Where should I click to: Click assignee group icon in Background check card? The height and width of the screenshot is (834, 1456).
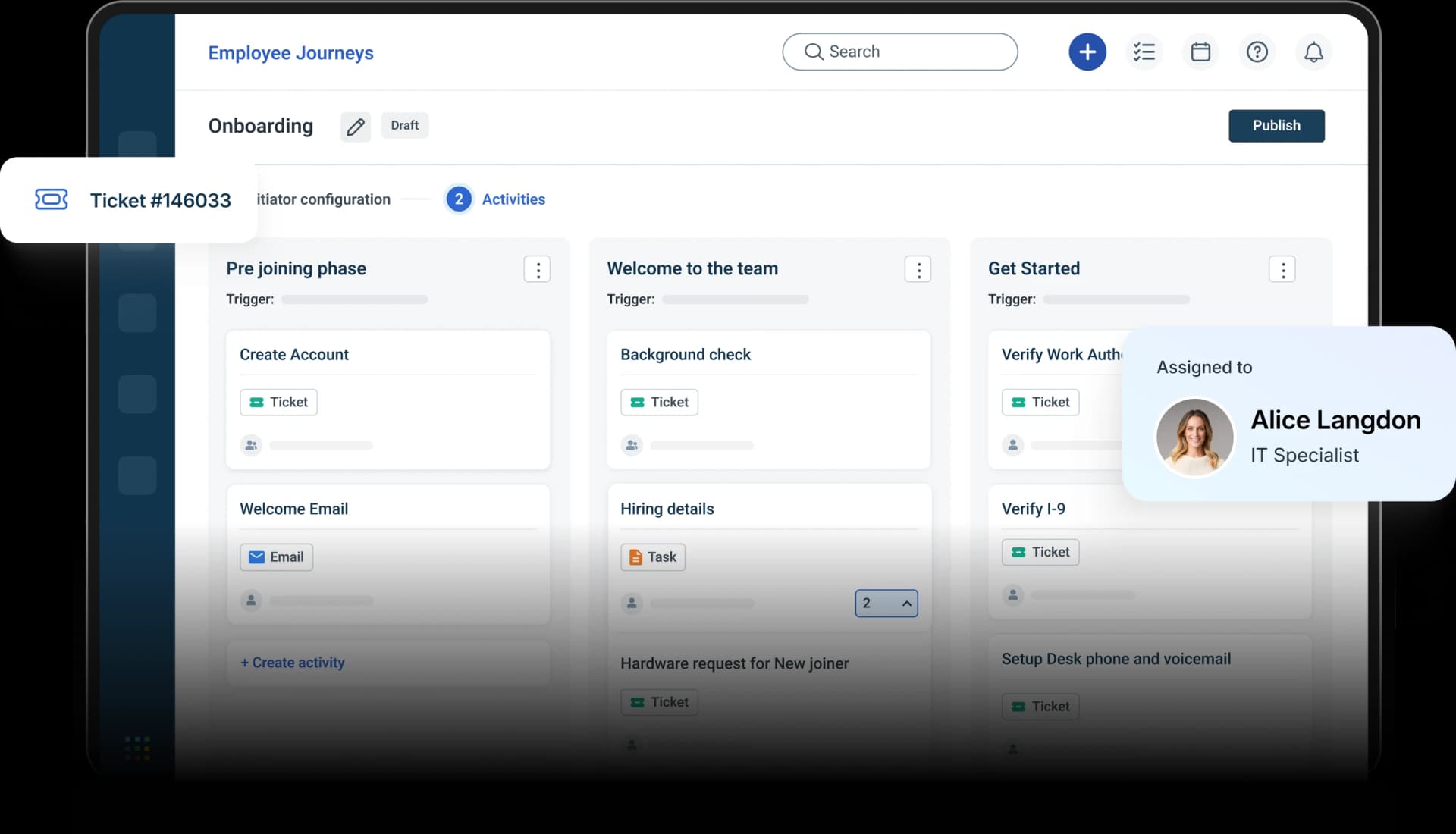click(x=632, y=445)
